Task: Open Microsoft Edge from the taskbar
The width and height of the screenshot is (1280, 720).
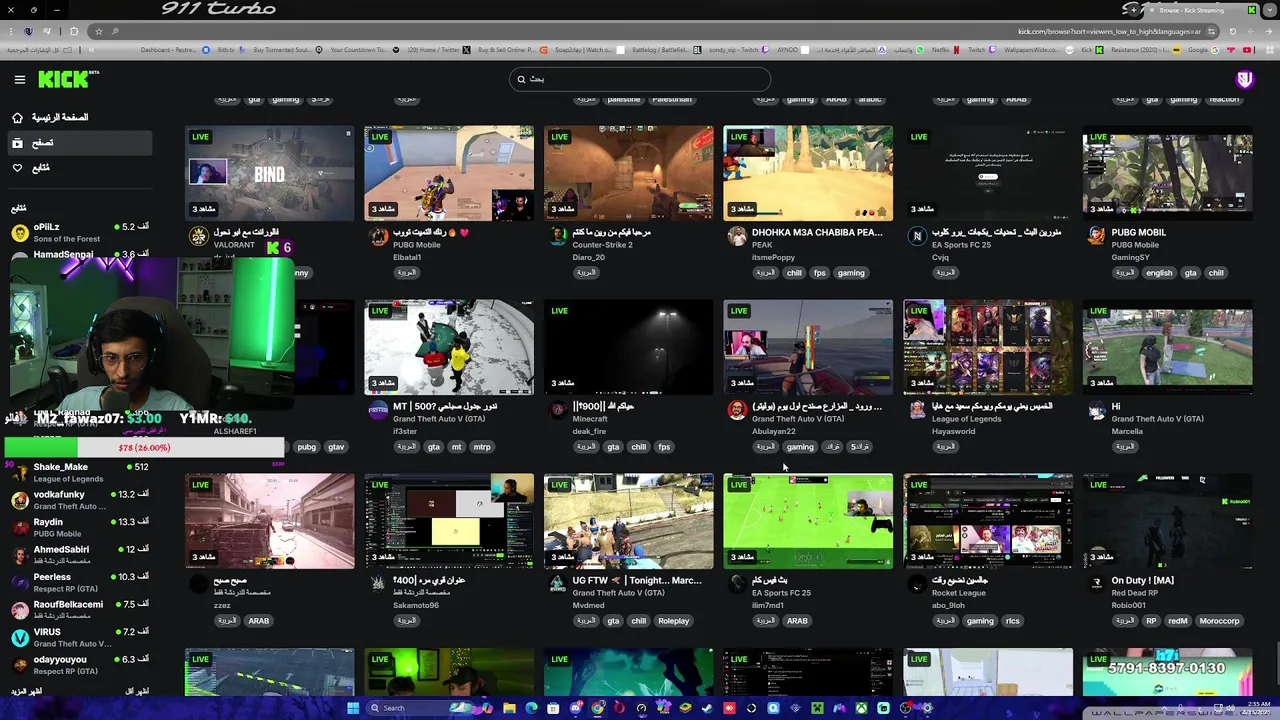Action: click(x=531, y=708)
